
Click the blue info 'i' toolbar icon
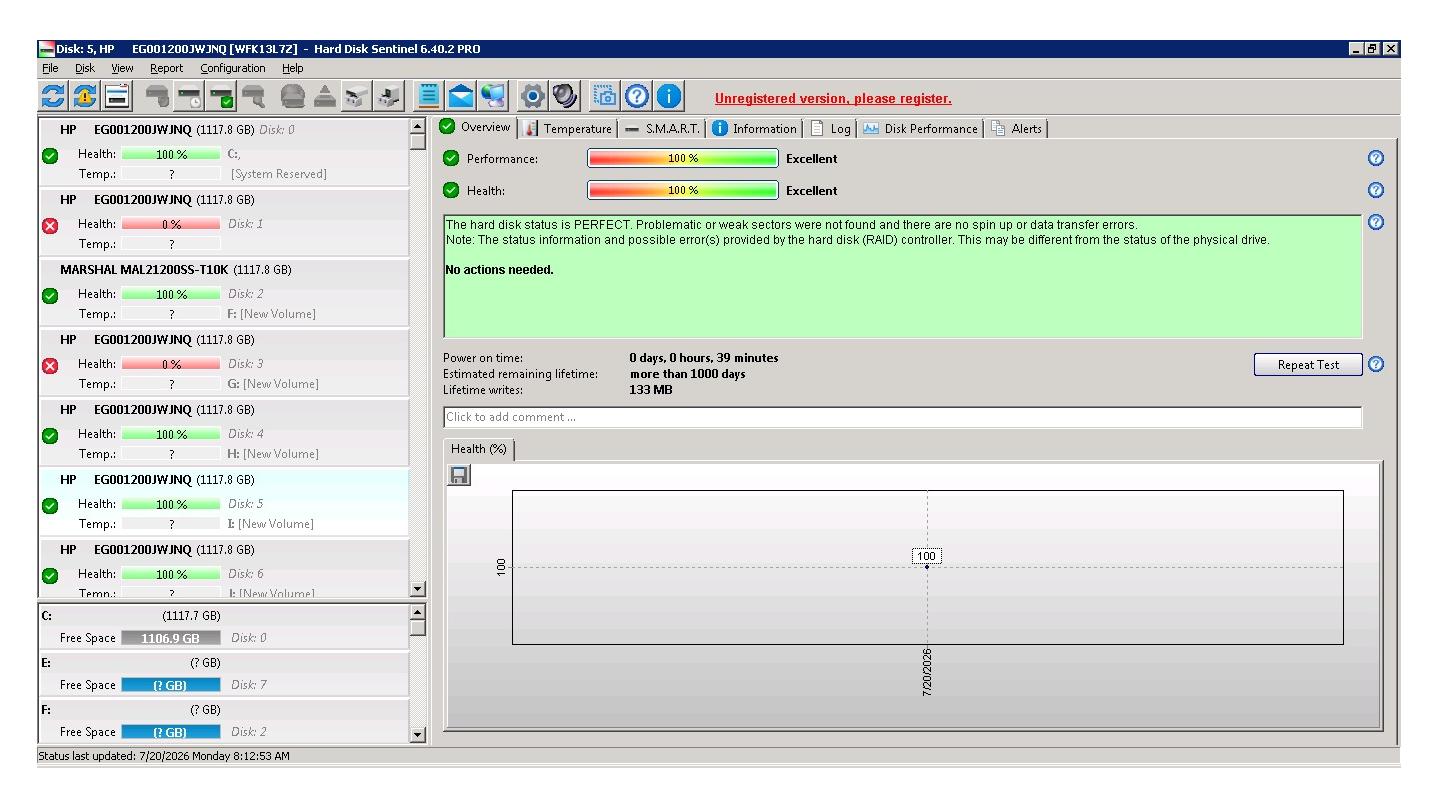tap(669, 96)
